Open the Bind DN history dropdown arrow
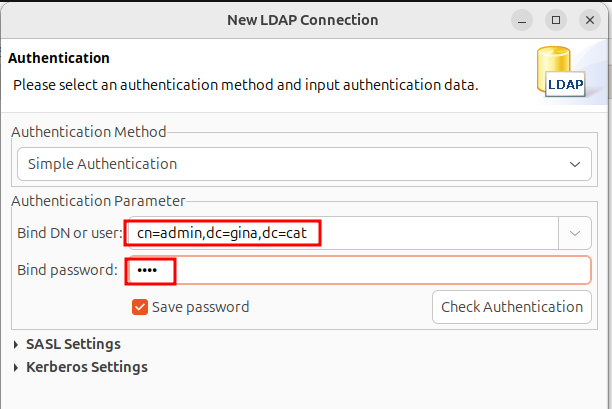Screen dimensions: 612x409 [x=575, y=233]
